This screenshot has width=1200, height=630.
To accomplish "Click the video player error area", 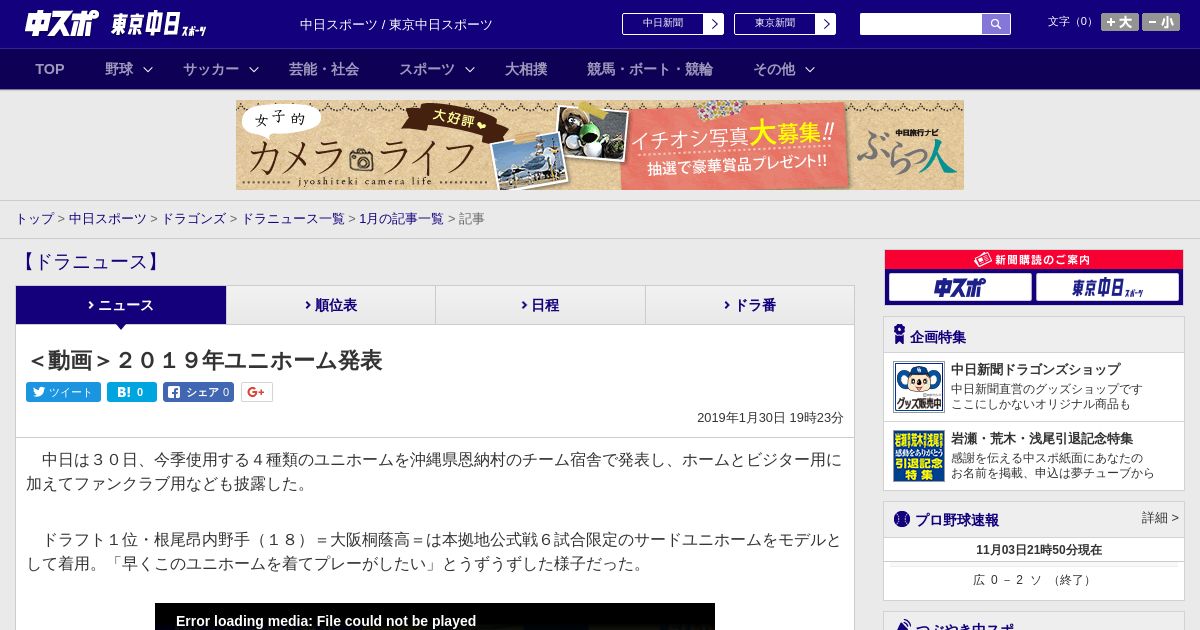I will (x=435, y=617).
